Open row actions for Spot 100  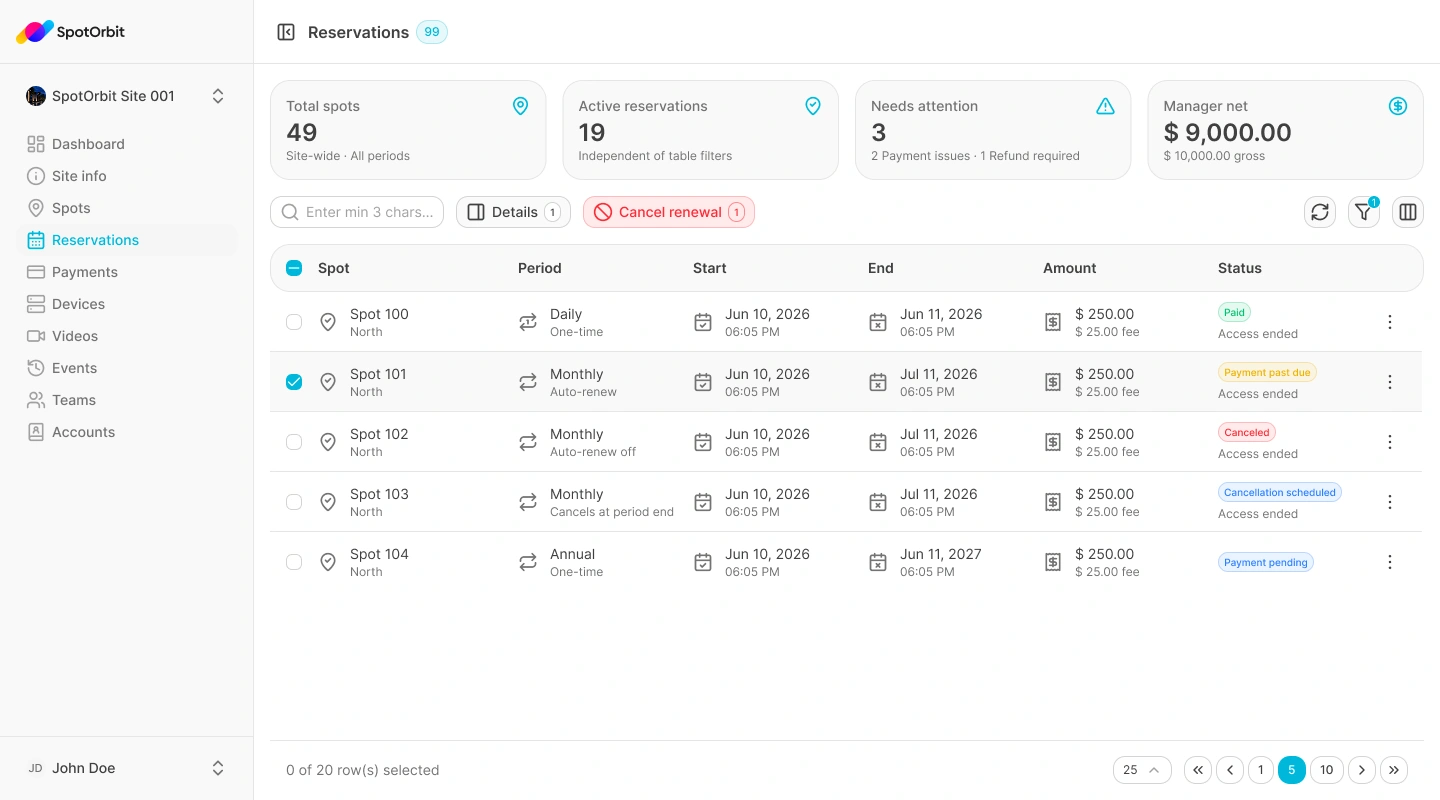(1390, 322)
